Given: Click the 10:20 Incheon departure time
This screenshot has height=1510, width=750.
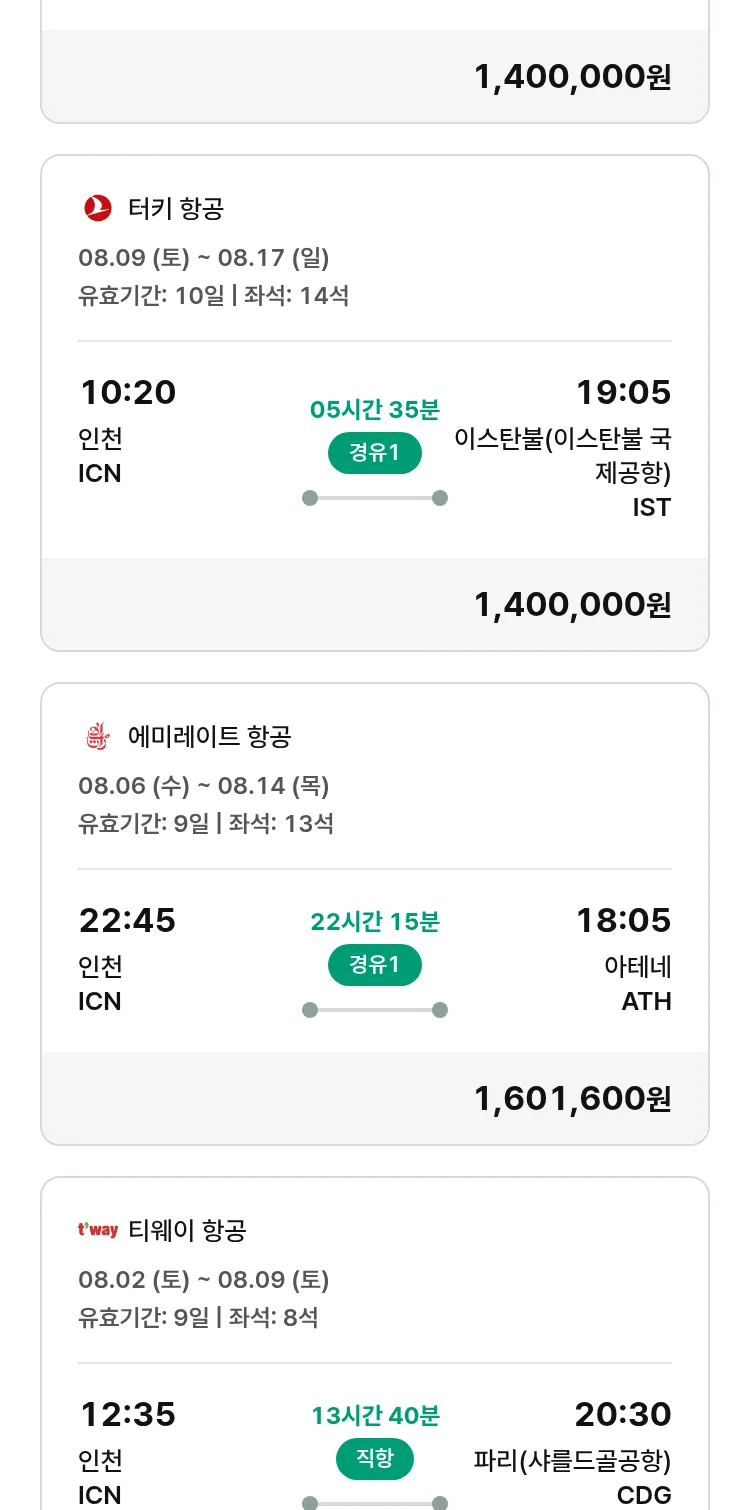Looking at the screenshot, I should pyautogui.click(x=127, y=392).
